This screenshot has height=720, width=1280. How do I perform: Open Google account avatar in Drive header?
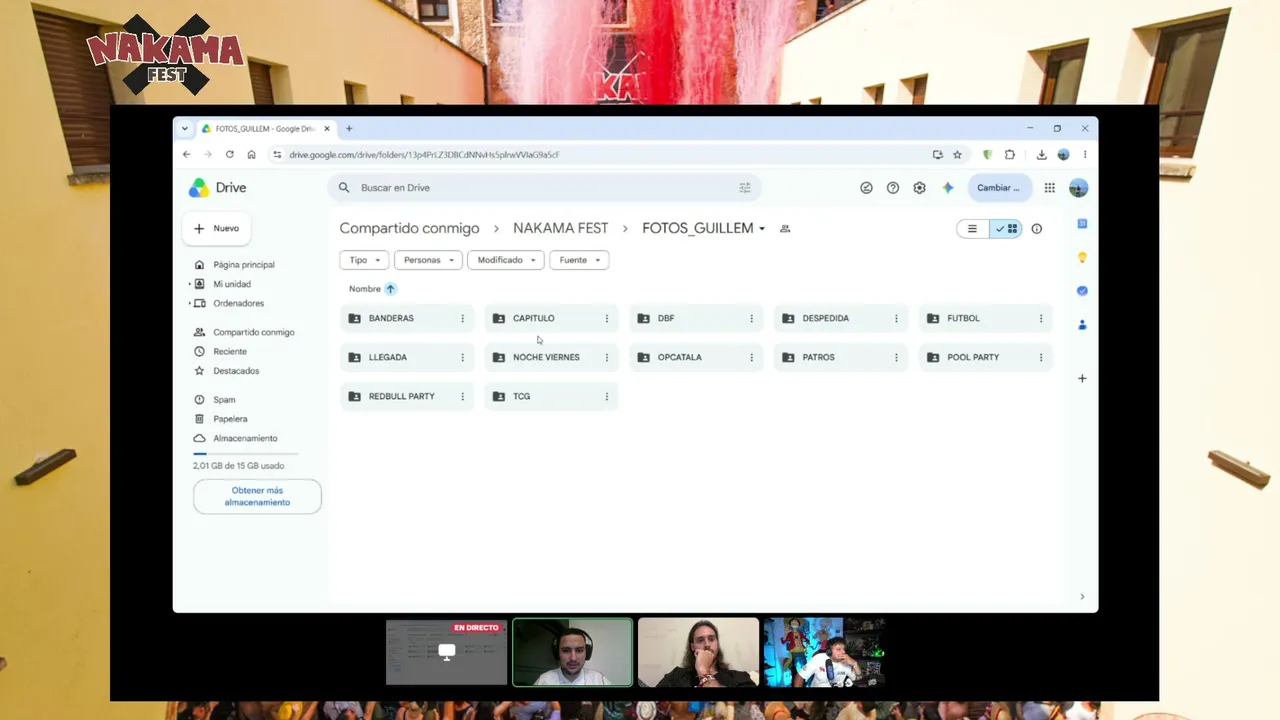point(1078,188)
